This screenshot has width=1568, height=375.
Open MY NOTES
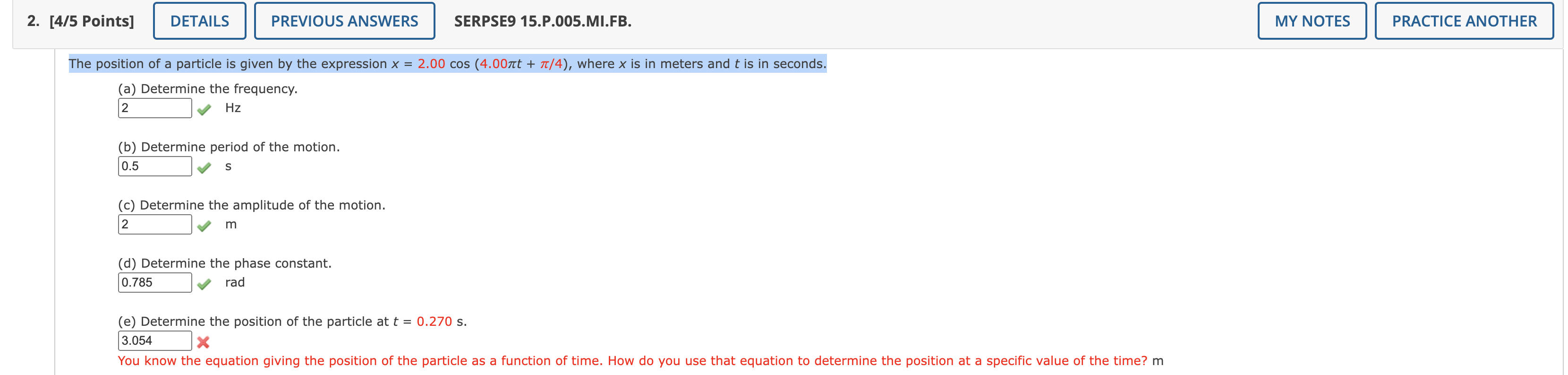click(x=1312, y=20)
